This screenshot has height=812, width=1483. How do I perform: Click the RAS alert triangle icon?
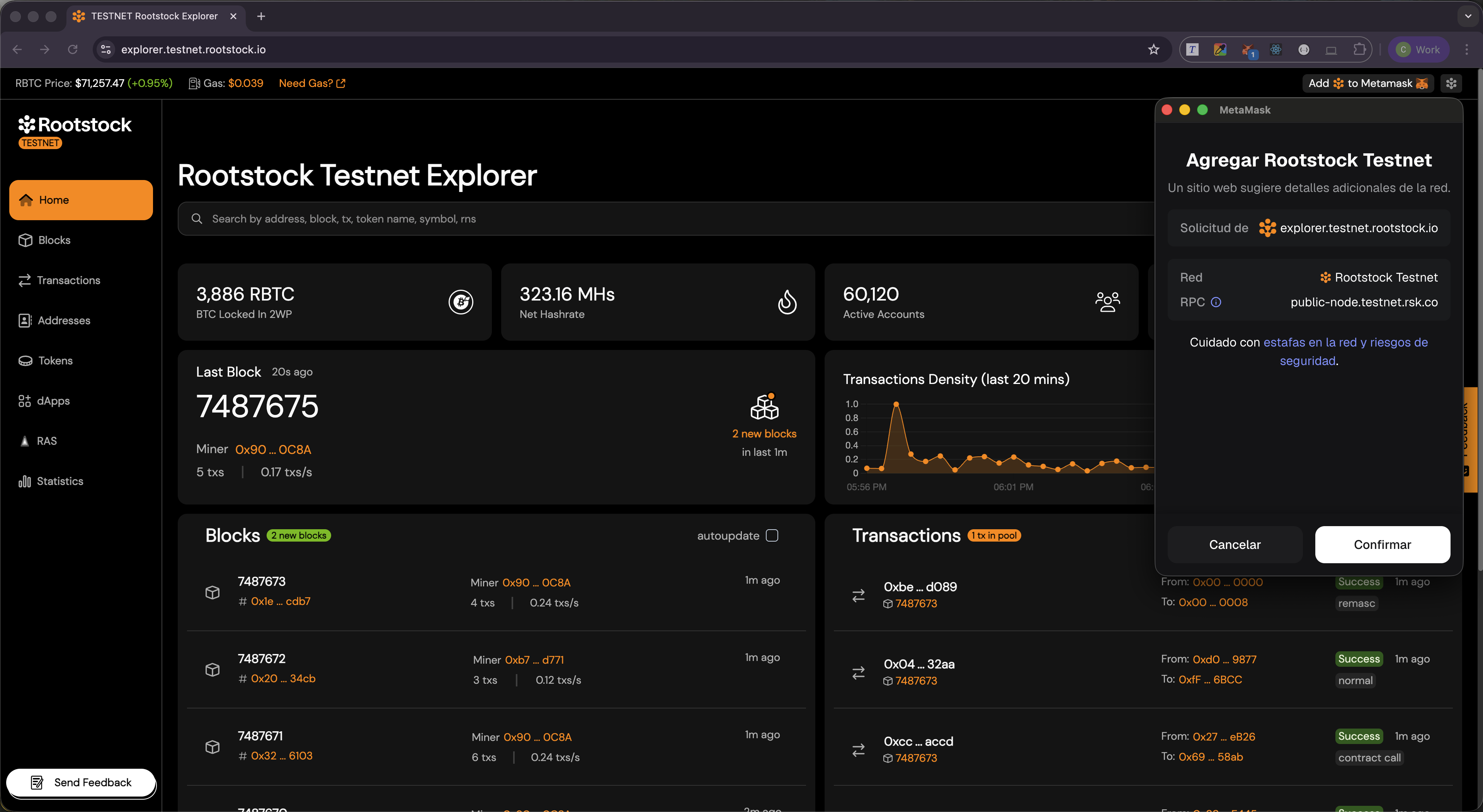(24, 441)
